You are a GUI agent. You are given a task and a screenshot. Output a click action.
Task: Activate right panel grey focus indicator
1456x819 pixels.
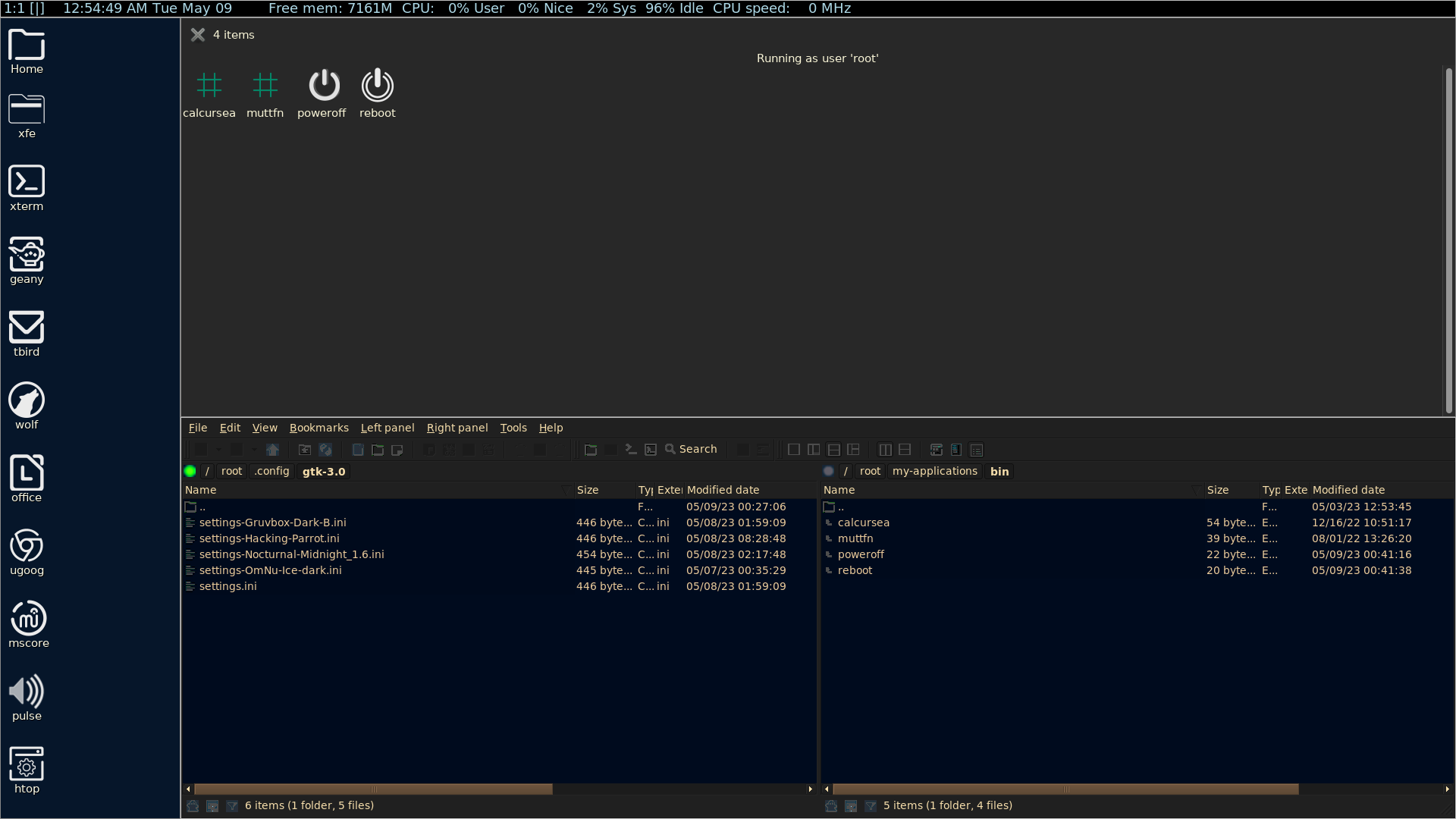tap(828, 472)
